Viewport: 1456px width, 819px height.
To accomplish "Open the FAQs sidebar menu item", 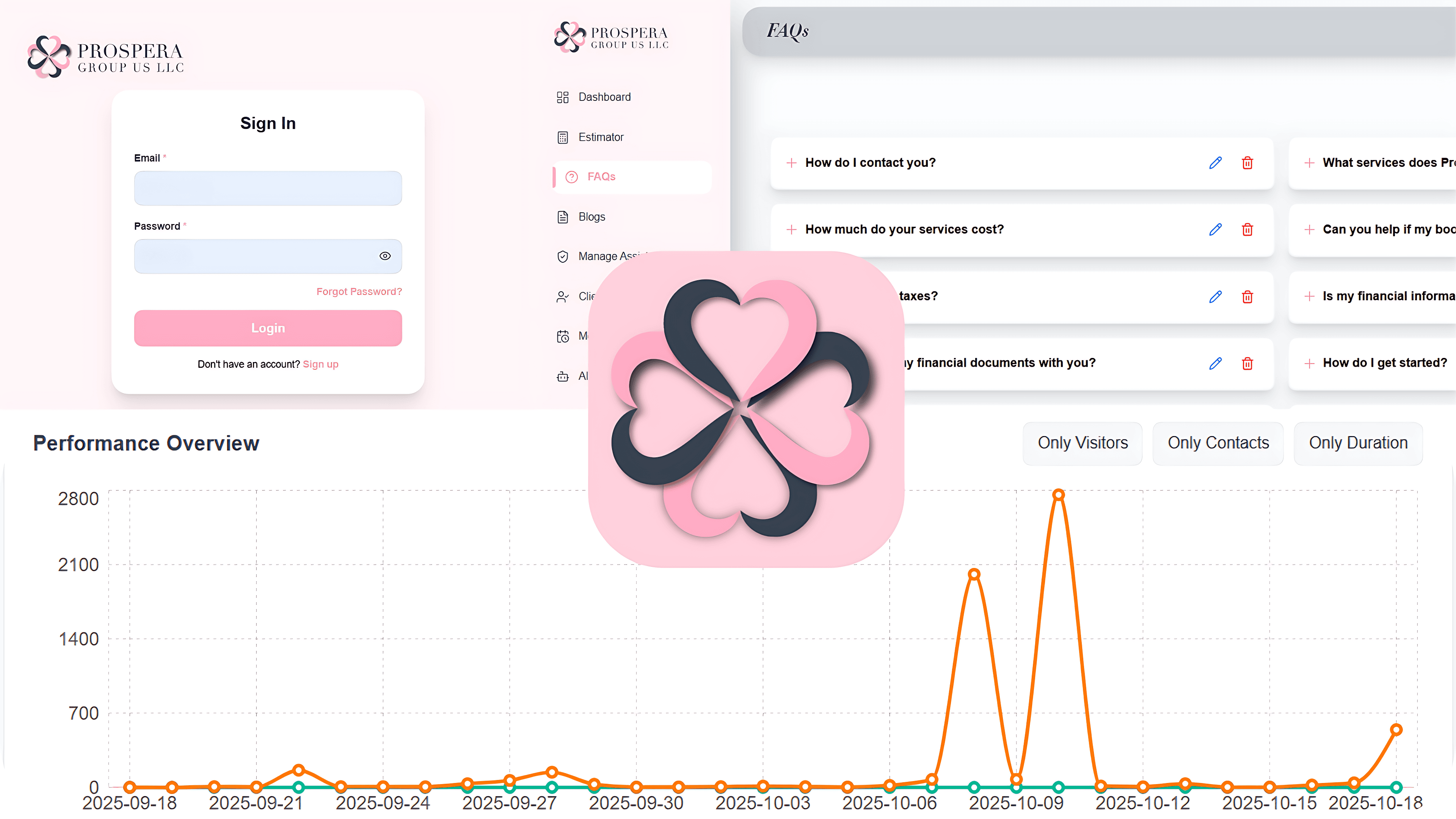I will [601, 177].
